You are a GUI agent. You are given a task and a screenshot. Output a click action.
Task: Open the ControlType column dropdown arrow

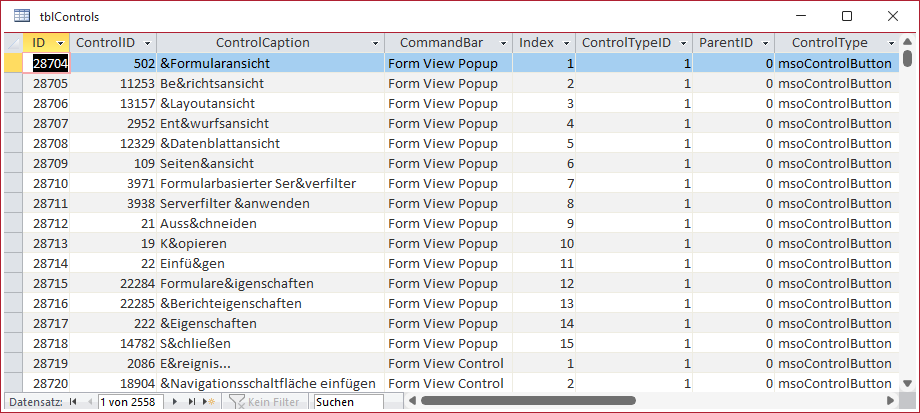(891, 43)
